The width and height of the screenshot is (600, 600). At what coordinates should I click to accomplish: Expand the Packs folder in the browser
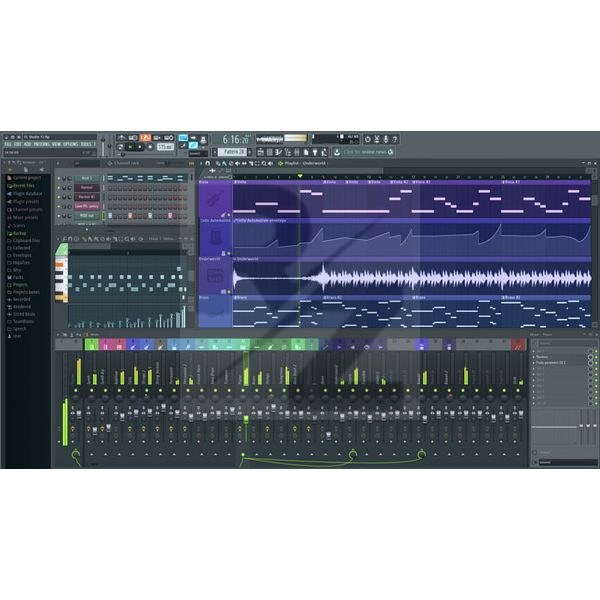coord(15,277)
